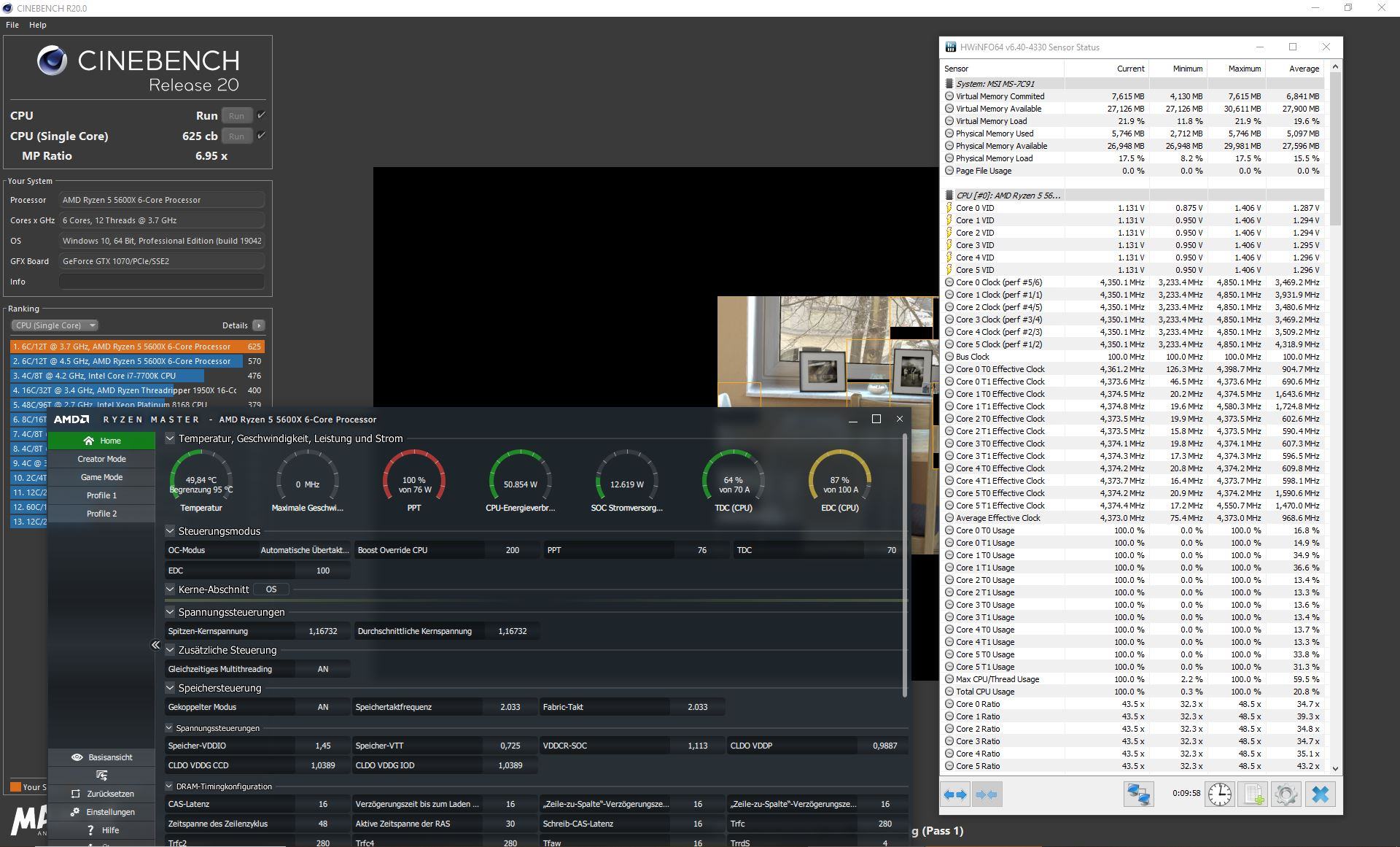Viewport: 1400px width, 847px height.
Task: Click Run button for CPU (Single Core)
Action: (x=236, y=136)
